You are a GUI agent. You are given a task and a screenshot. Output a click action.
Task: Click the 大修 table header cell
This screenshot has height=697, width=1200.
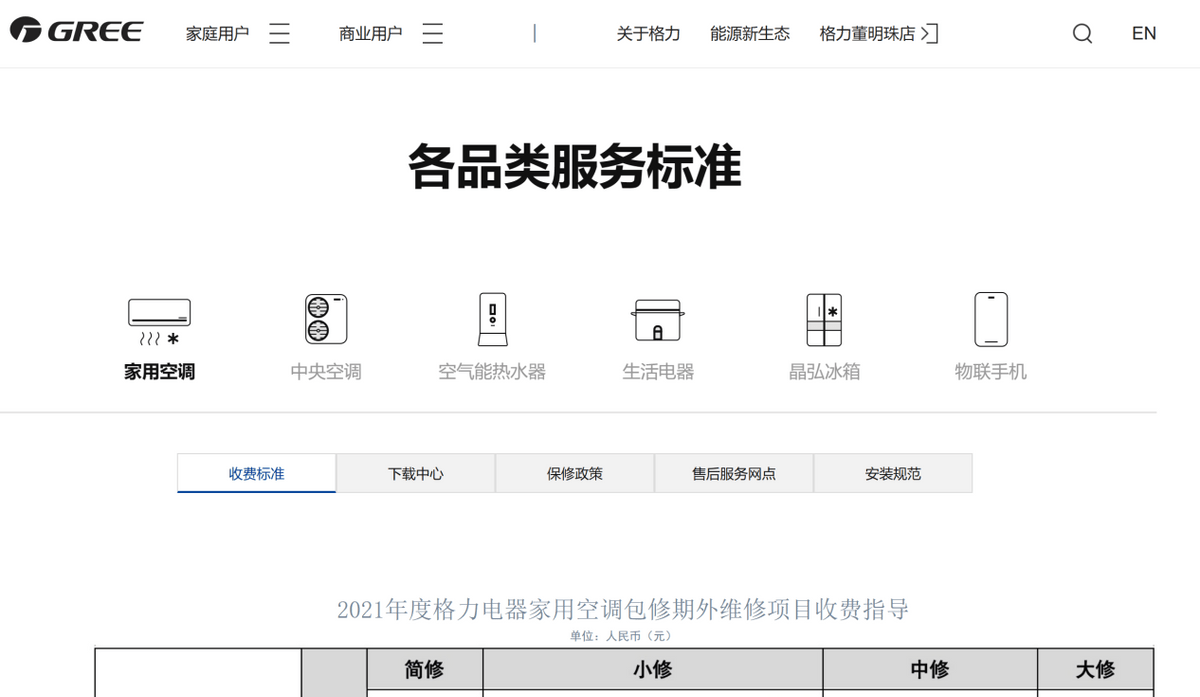(1095, 669)
